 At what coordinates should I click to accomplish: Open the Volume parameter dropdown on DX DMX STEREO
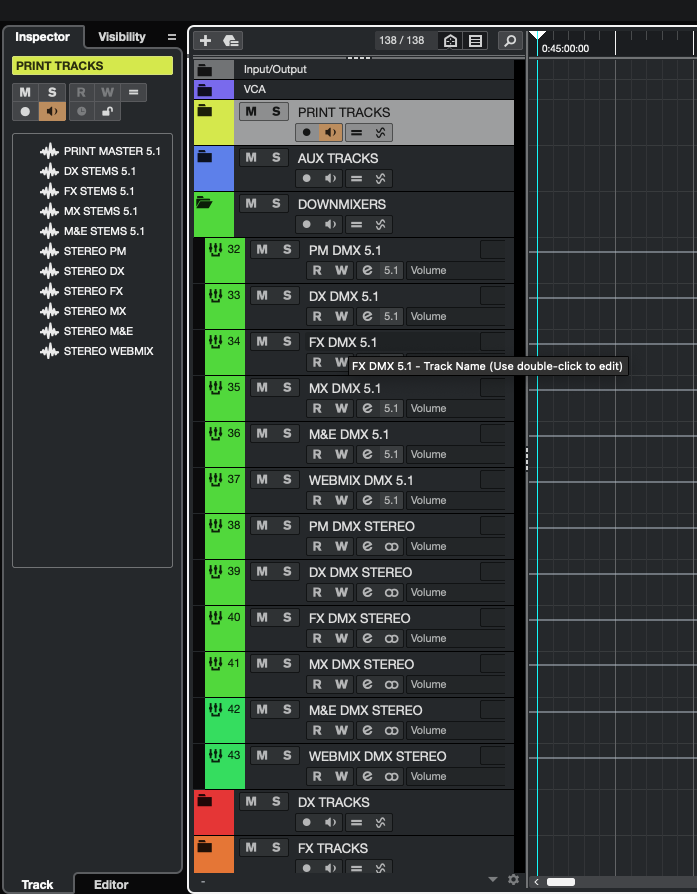(455, 592)
